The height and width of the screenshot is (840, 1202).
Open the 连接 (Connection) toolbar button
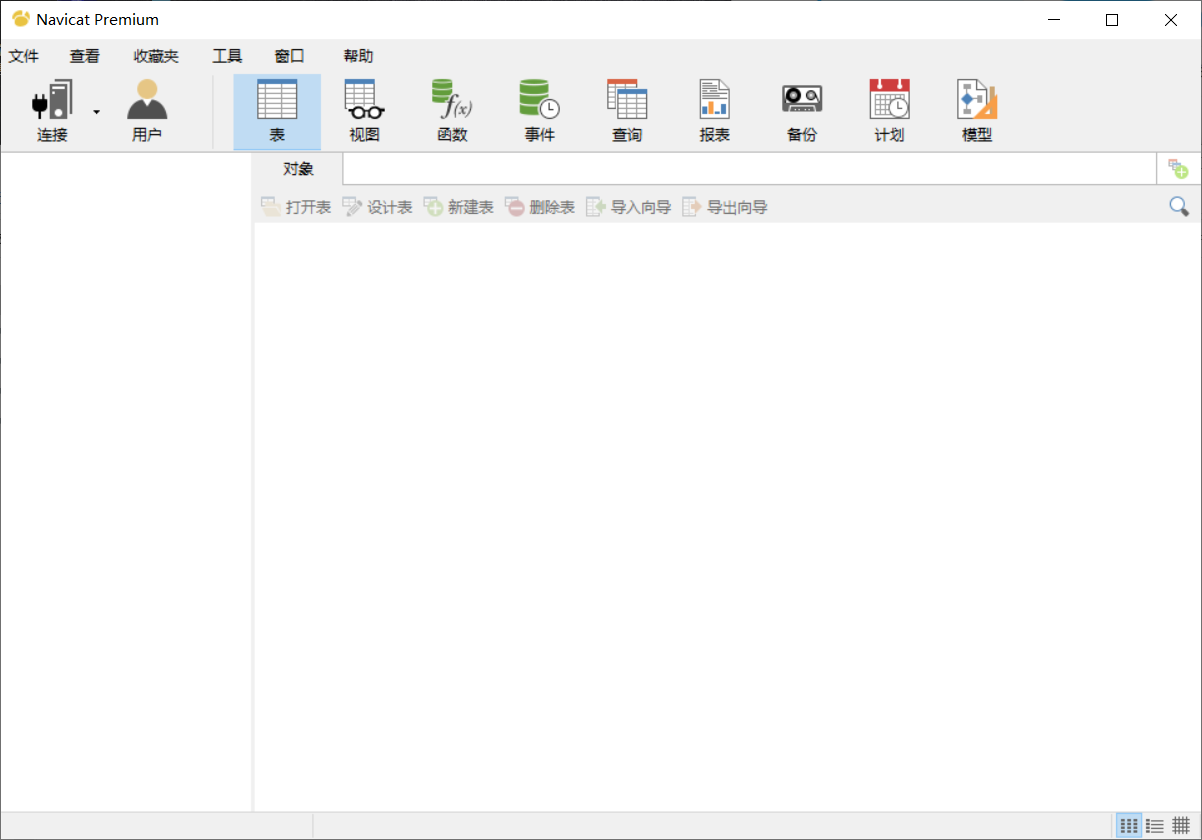[x=52, y=111]
